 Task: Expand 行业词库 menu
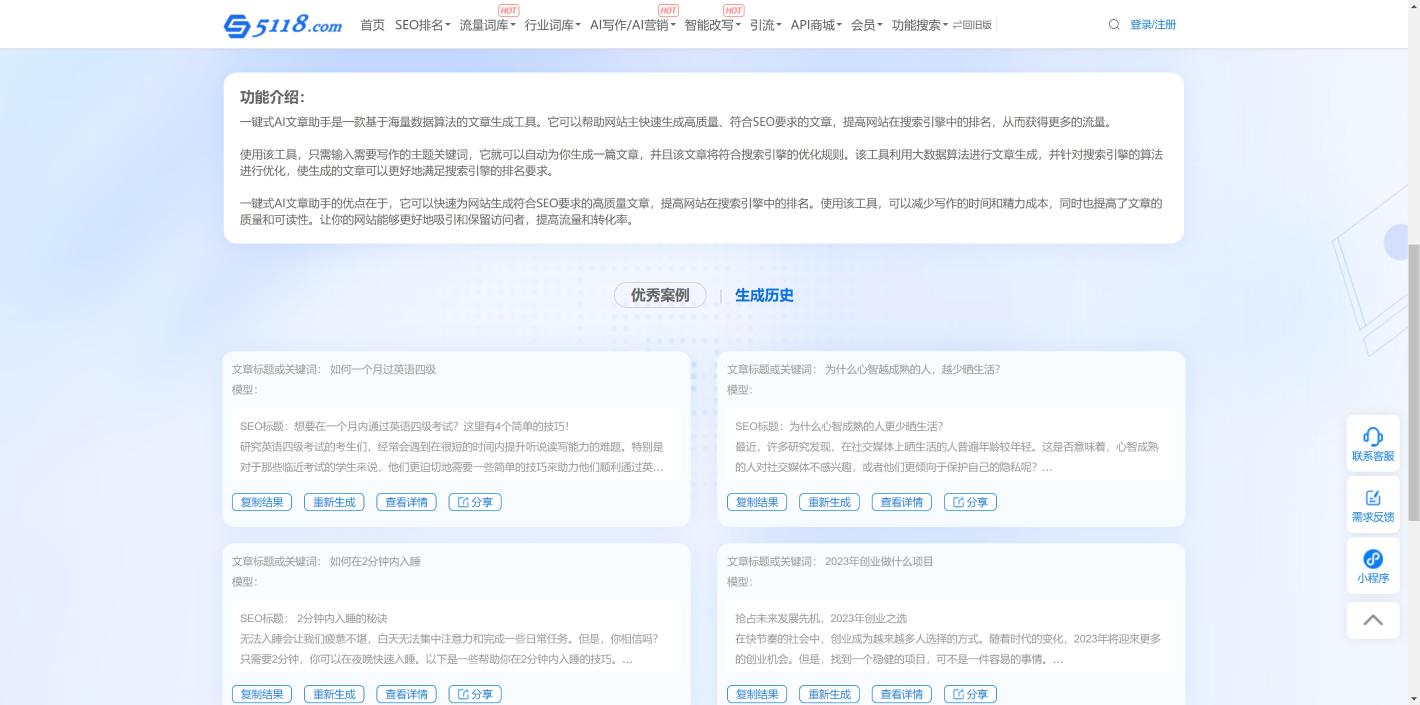553,25
